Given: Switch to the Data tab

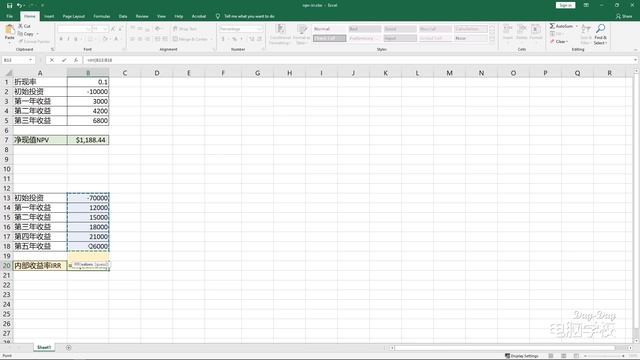Looking at the screenshot, I should 123,16.
